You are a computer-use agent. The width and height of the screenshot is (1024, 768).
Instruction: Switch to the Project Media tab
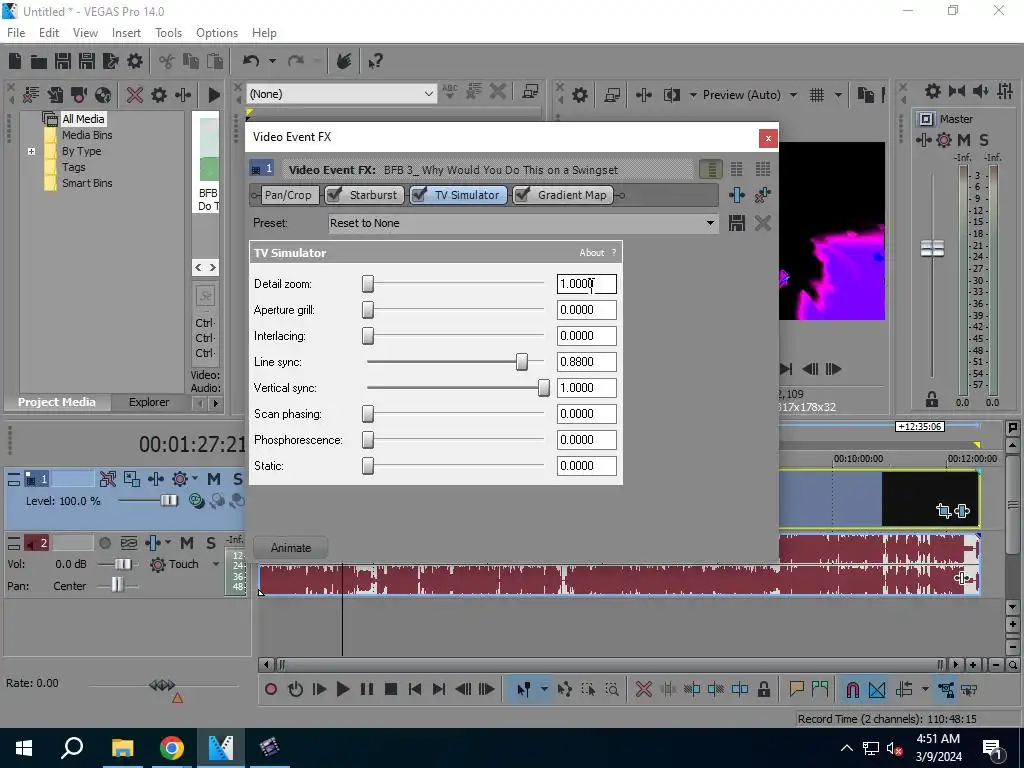57,402
